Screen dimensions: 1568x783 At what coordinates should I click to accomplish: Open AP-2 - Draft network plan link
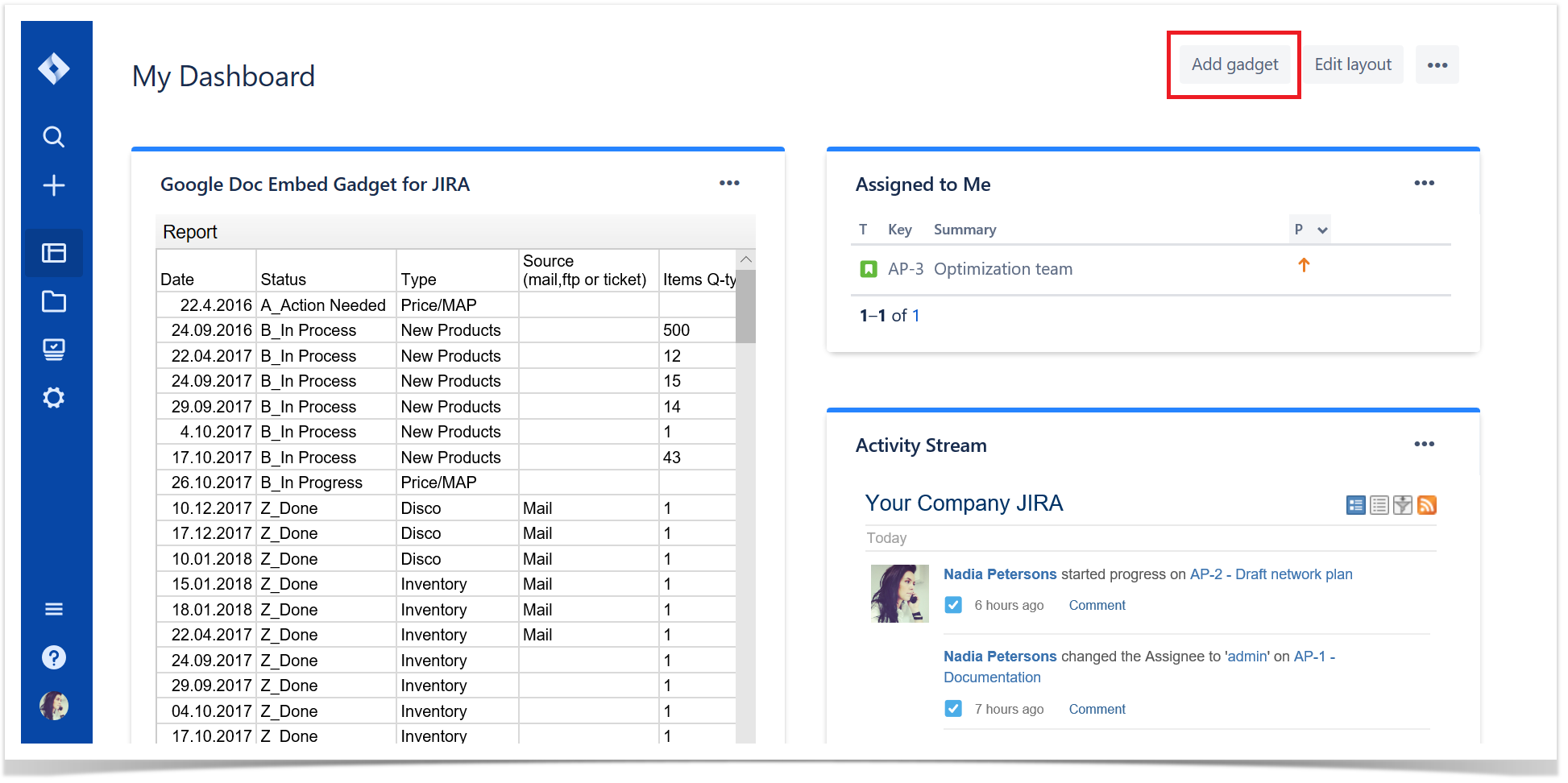coord(1271,574)
